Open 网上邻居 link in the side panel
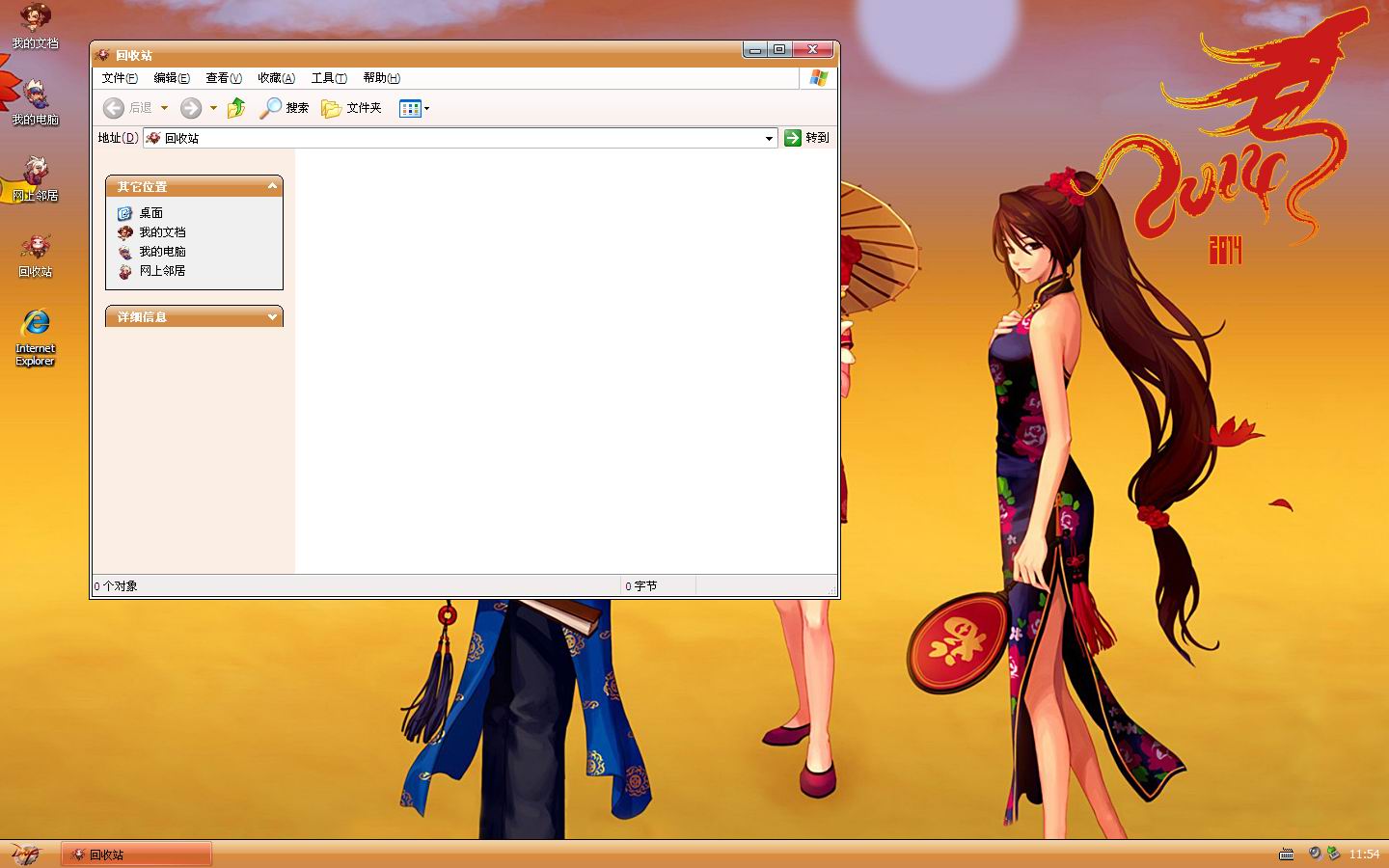The width and height of the screenshot is (1389, 868). coord(162,271)
